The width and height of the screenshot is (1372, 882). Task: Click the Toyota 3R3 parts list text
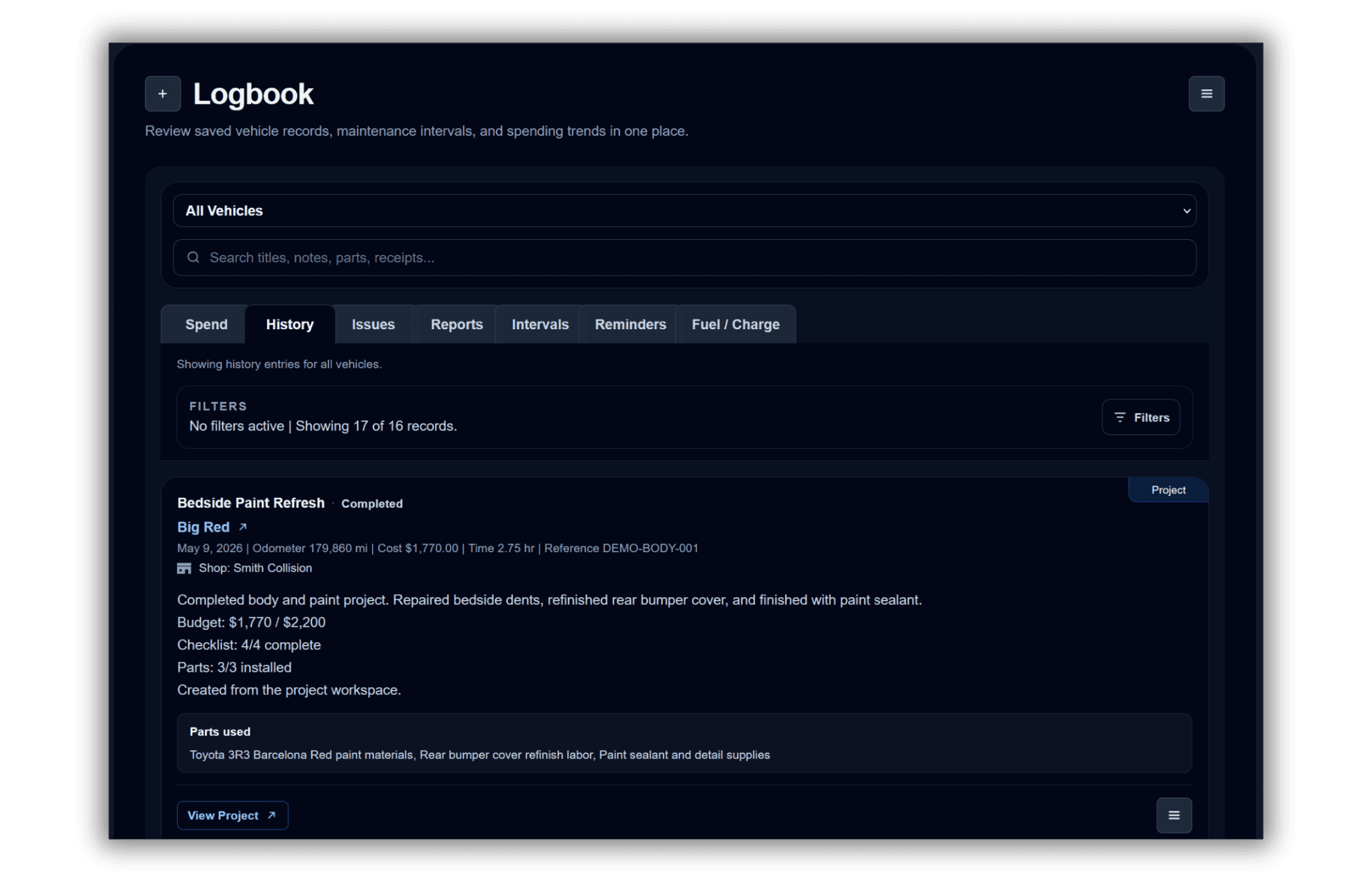pyautogui.click(x=480, y=755)
